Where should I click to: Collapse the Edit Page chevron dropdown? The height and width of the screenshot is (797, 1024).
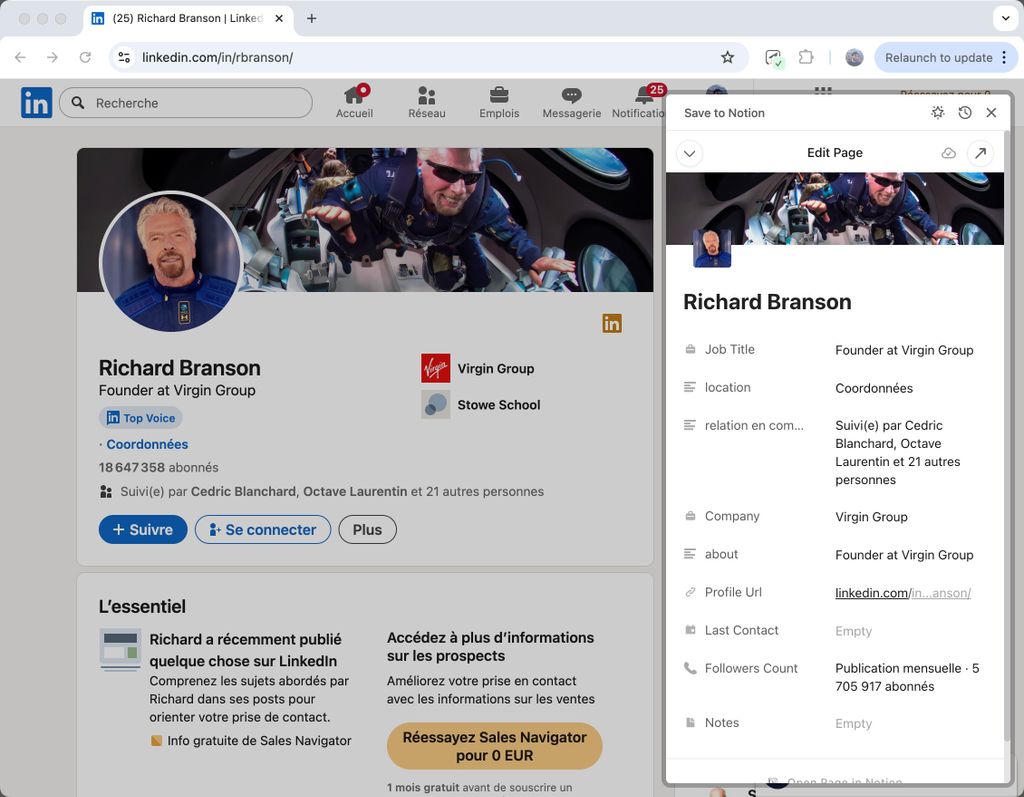pos(690,153)
